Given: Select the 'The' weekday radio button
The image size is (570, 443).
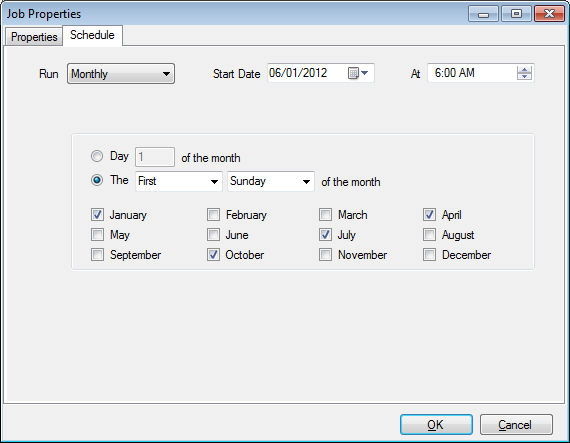Looking at the screenshot, I should tap(97, 180).
